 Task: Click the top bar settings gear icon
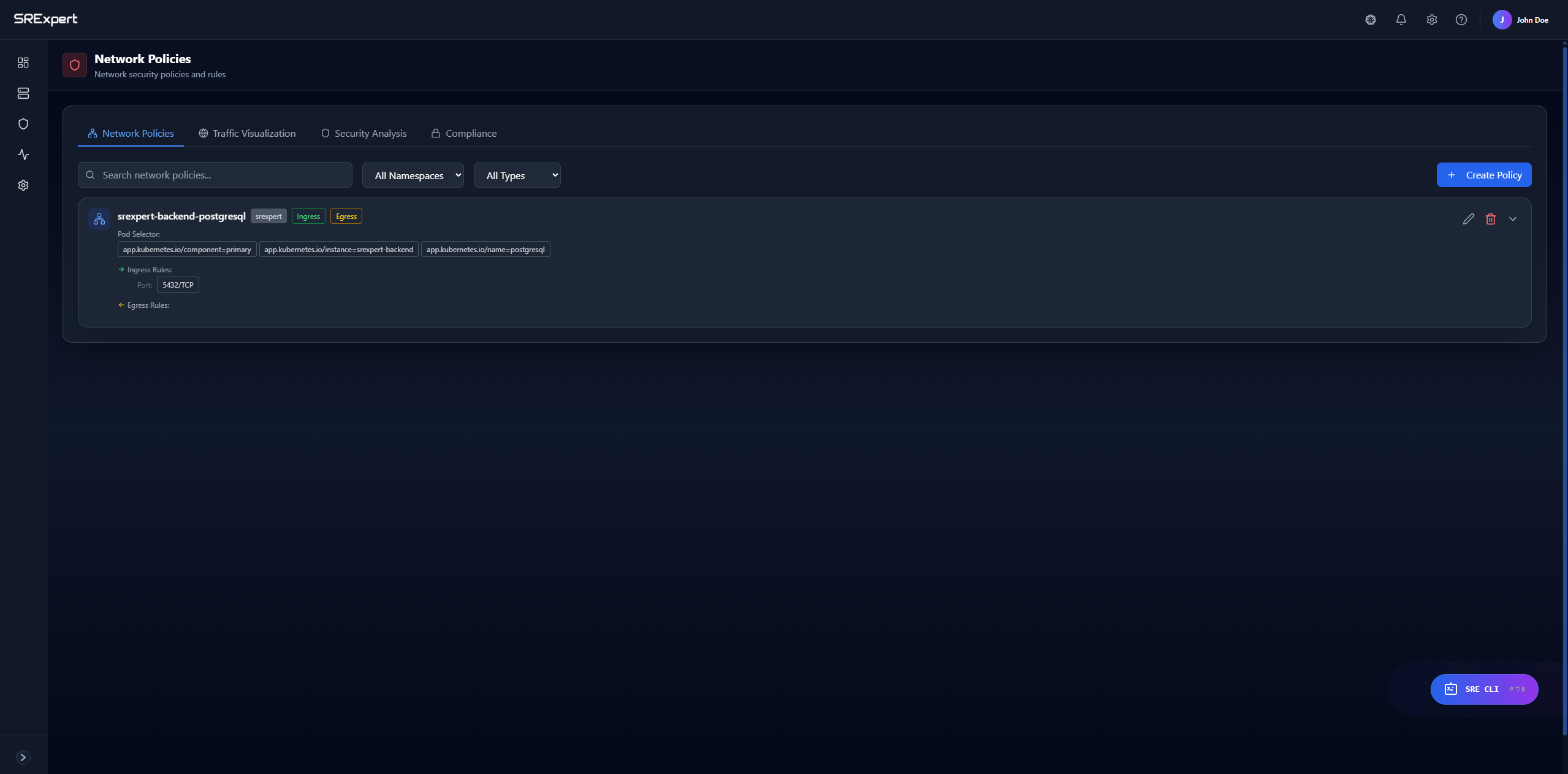[1431, 20]
